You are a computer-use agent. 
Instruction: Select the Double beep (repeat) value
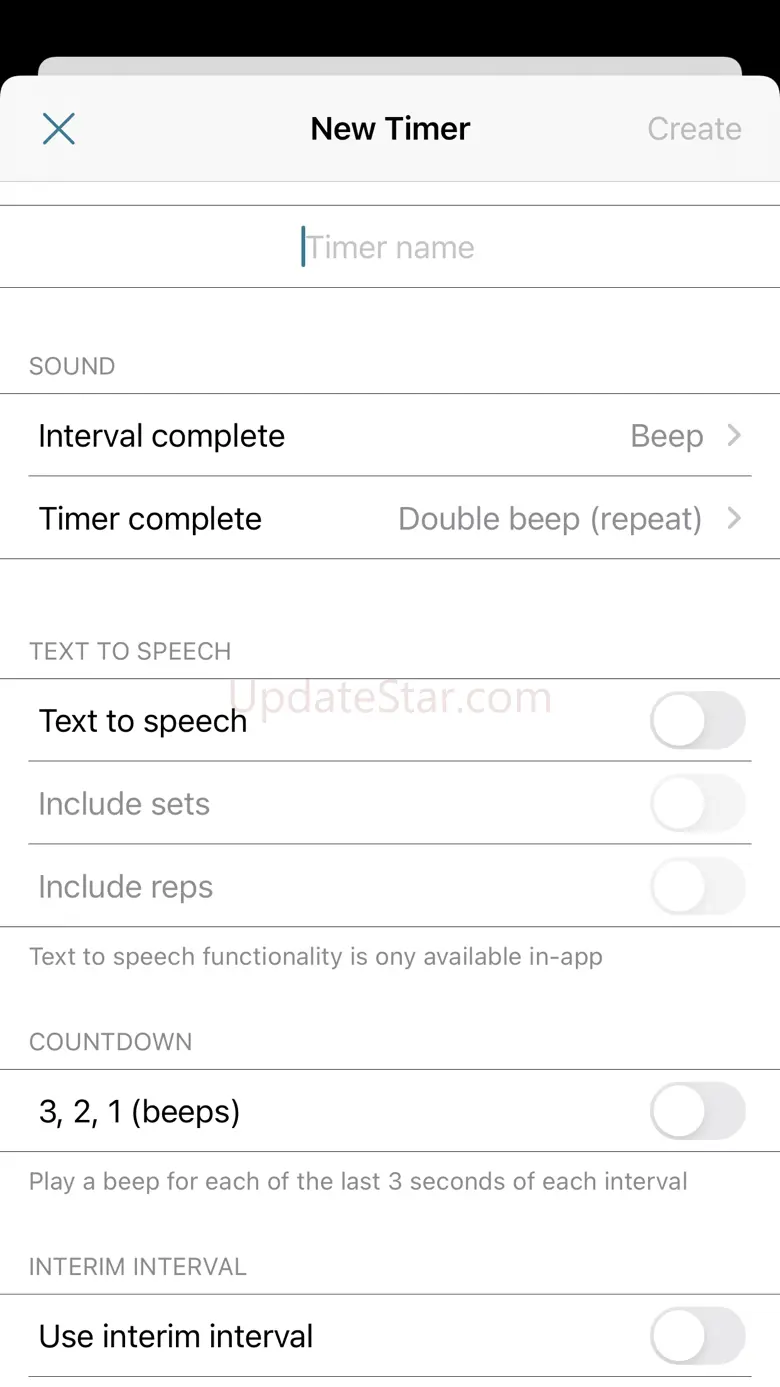549,519
